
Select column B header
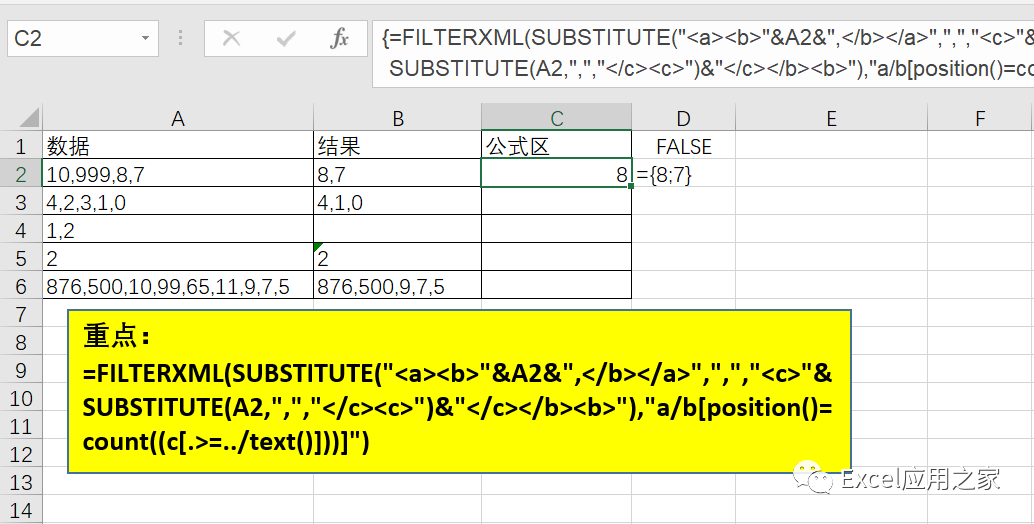click(x=398, y=118)
